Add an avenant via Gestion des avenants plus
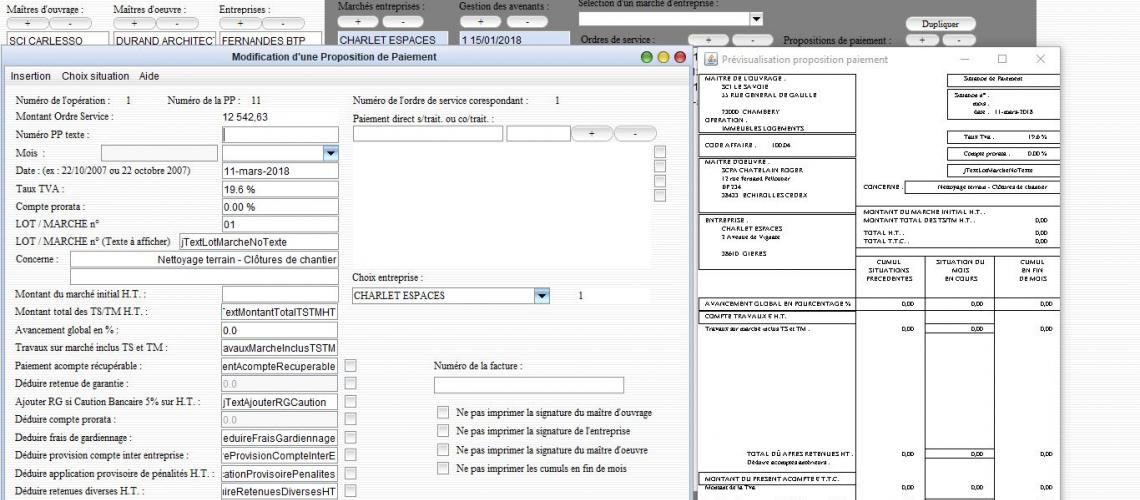The width and height of the screenshot is (1140, 500). click(481, 22)
